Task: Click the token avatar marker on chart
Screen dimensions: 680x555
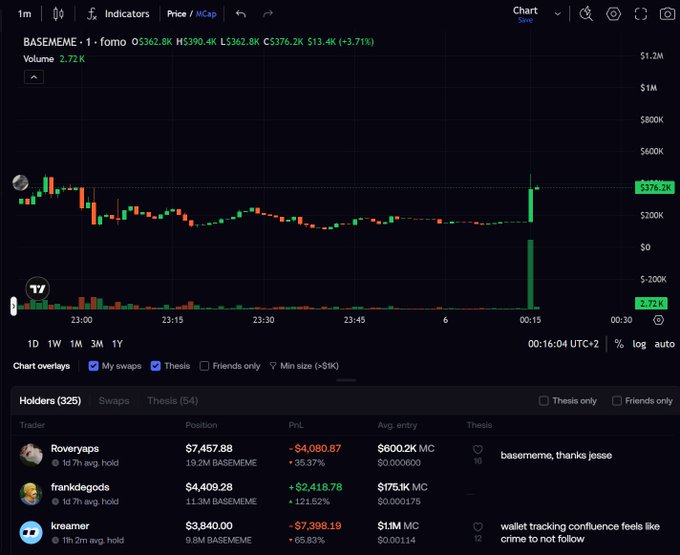Action: [20, 183]
